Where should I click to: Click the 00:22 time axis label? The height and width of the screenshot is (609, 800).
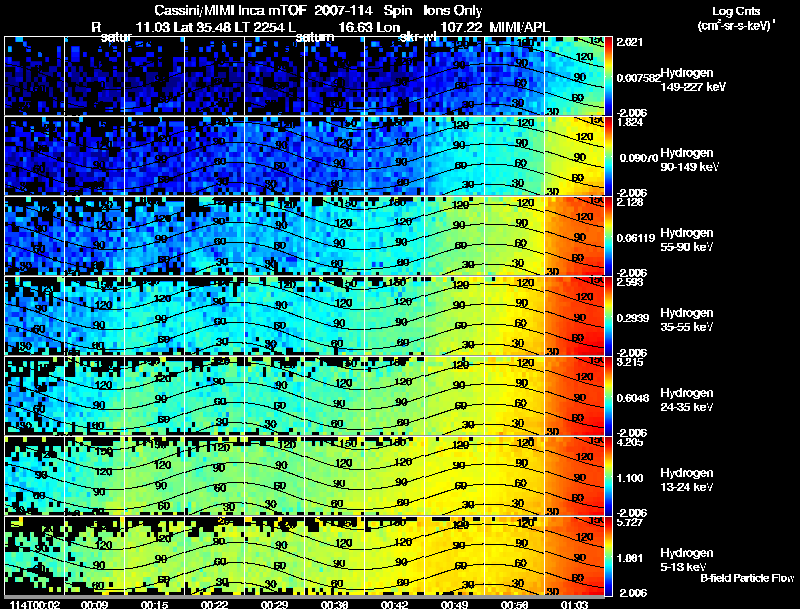(x=214, y=604)
